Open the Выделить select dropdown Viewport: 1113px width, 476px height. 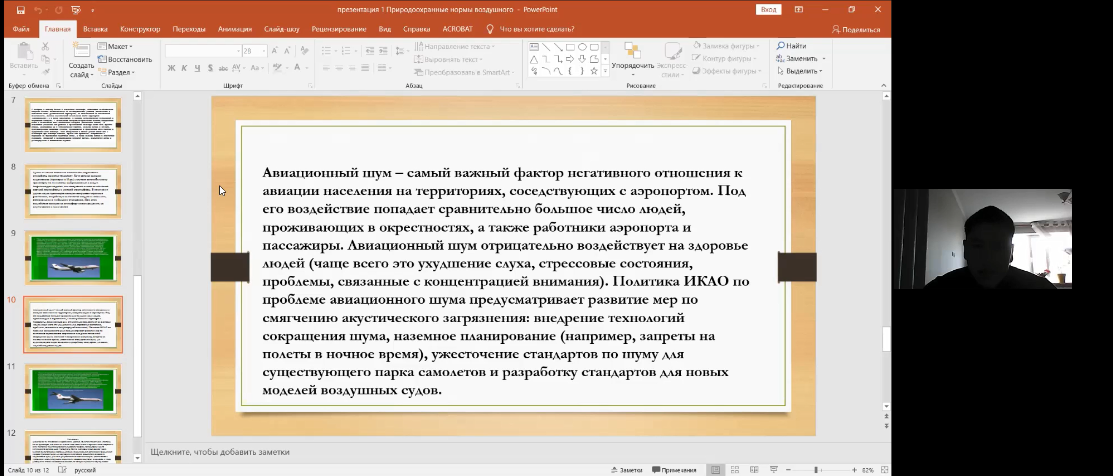(799, 71)
